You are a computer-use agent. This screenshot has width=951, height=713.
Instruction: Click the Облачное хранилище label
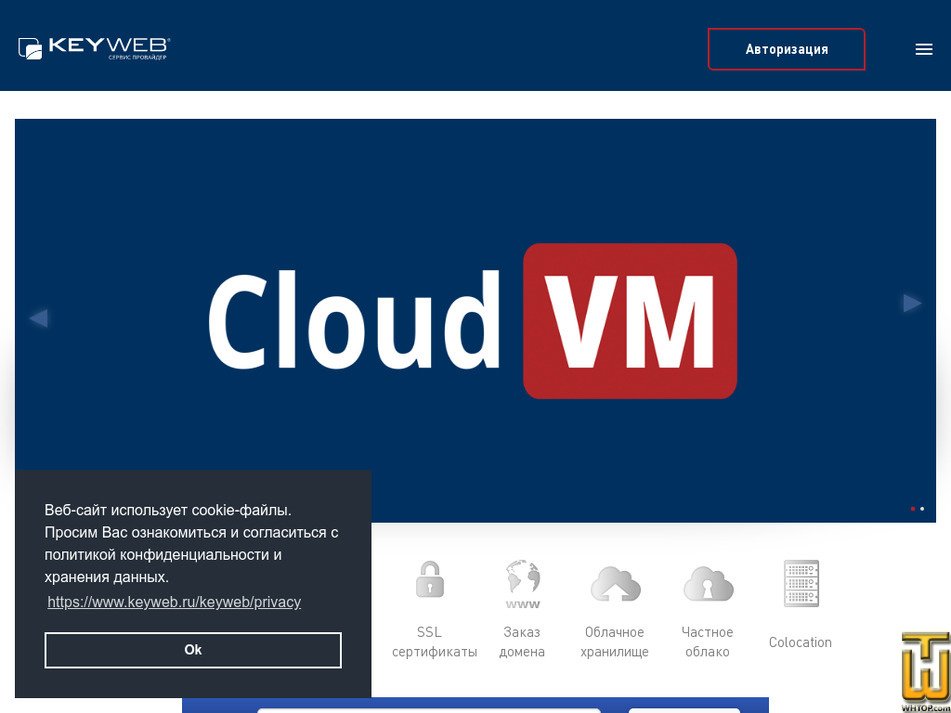tap(614, 642)
